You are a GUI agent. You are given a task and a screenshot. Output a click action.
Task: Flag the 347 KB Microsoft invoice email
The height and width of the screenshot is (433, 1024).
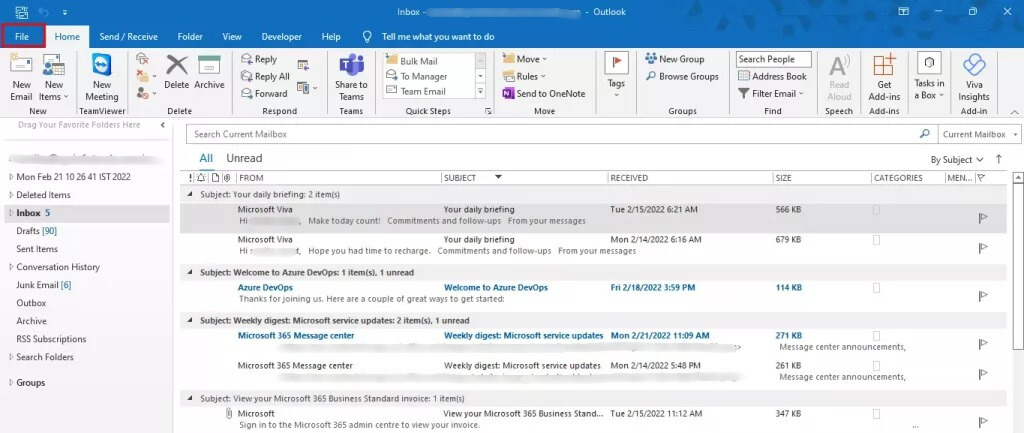984,422
